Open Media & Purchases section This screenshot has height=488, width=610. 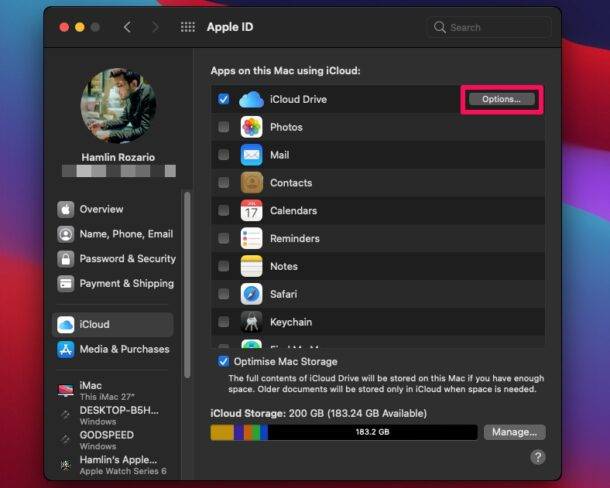coord(113,349)
